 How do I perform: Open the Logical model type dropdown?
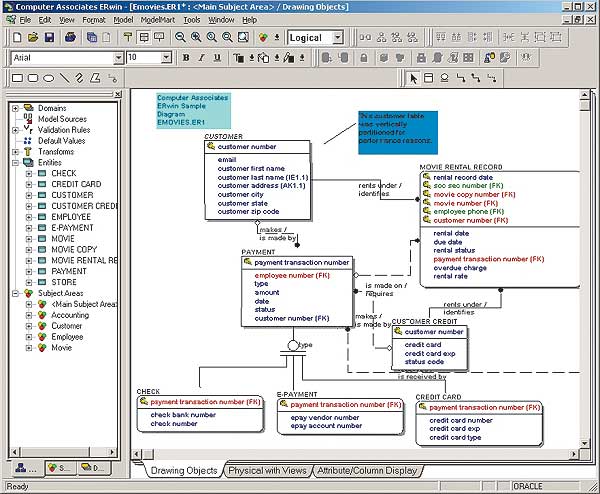(x=338, y=37)
